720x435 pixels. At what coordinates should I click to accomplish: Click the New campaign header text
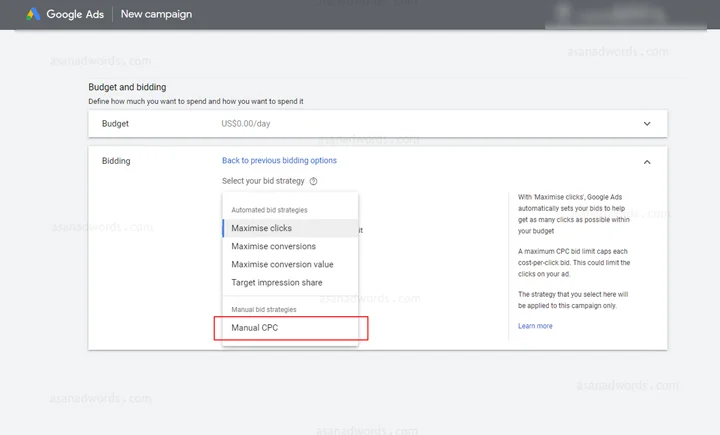click(x=156, y=14)
